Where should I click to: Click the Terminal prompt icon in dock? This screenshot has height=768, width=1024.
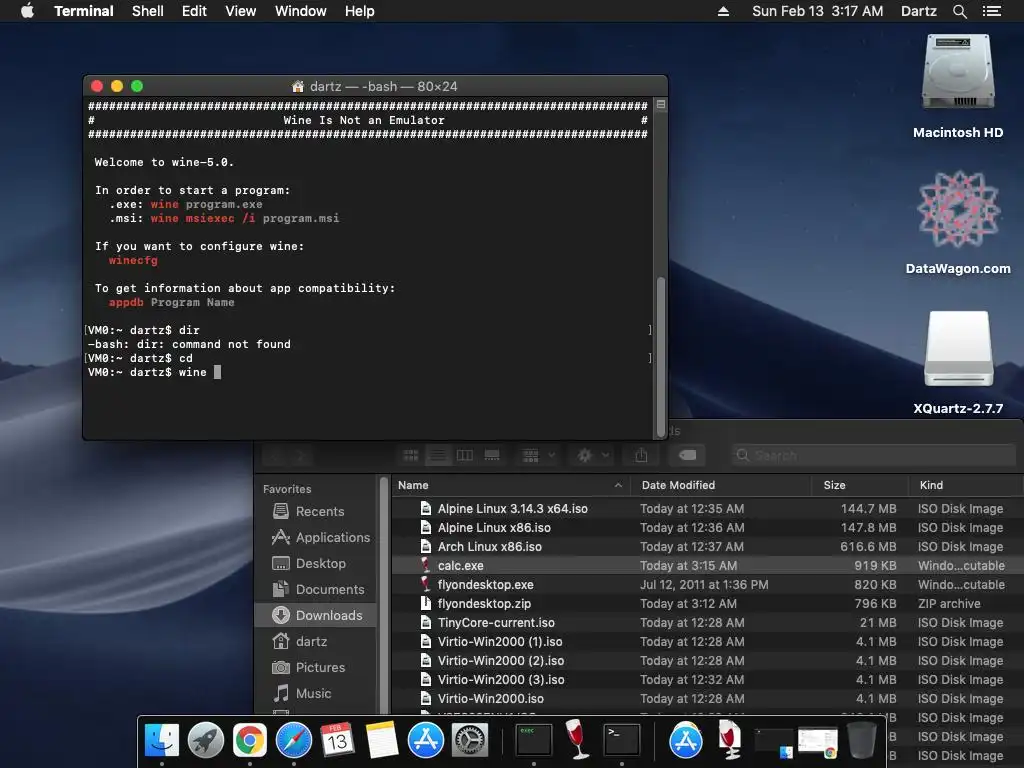click(621, 740)
